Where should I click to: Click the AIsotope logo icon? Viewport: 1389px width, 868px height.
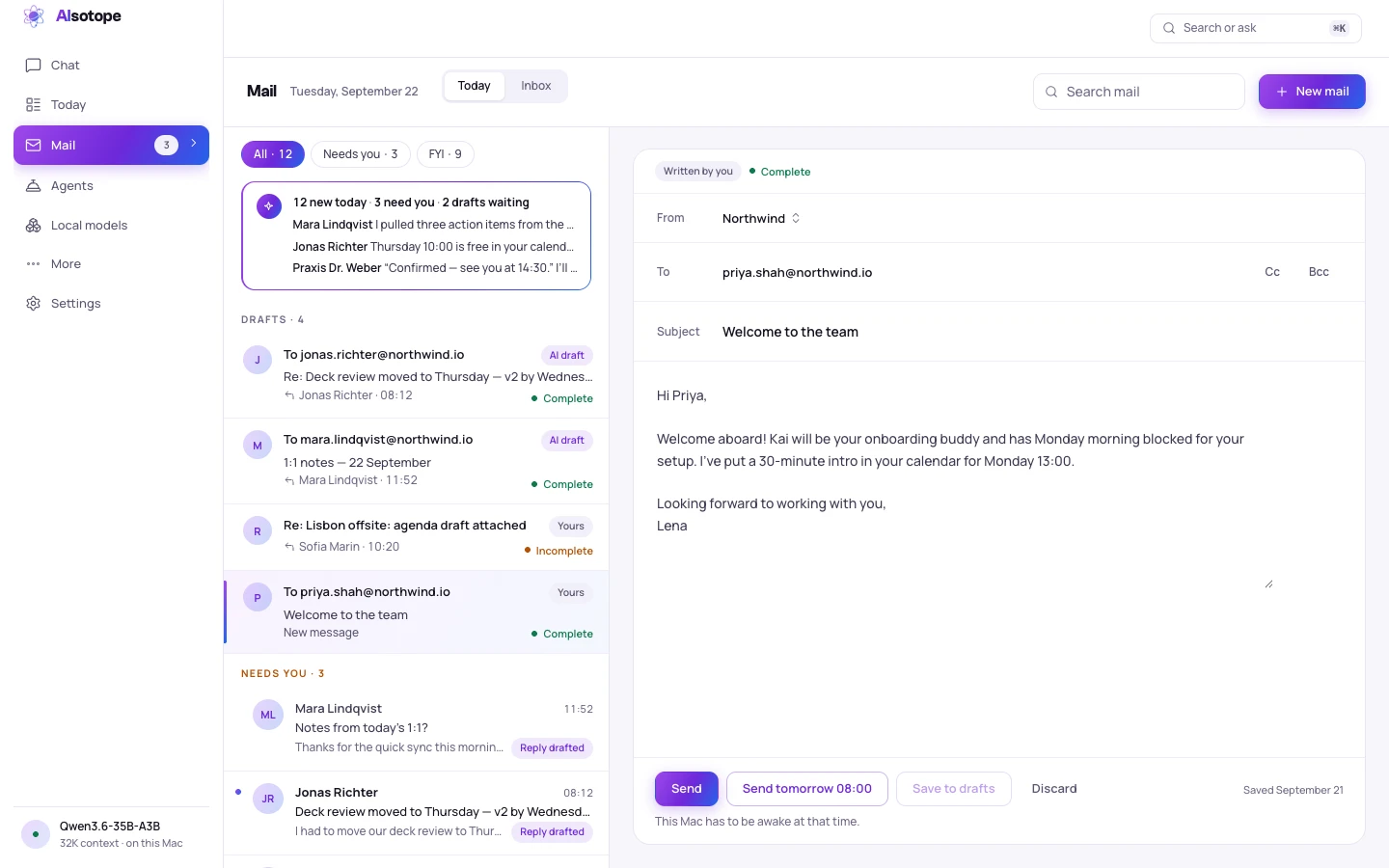34,16
